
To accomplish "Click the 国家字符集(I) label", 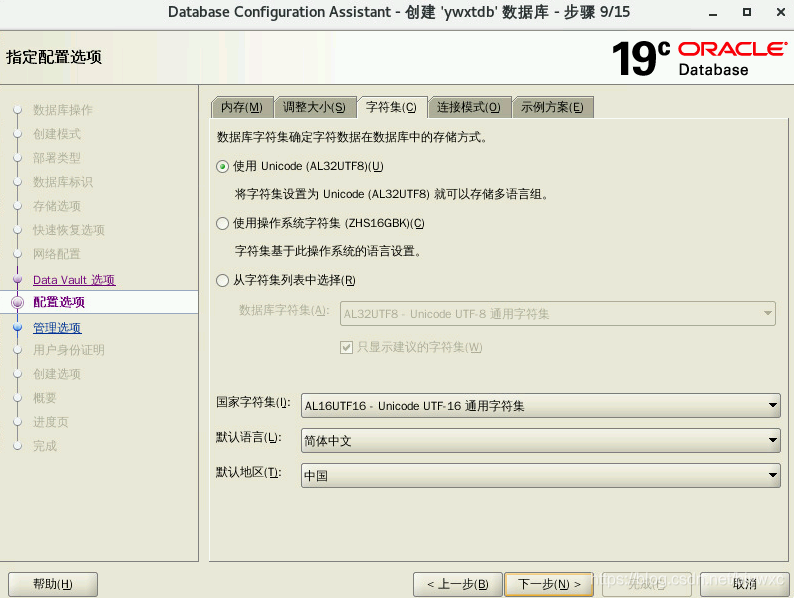I will (x=253, y=403).
